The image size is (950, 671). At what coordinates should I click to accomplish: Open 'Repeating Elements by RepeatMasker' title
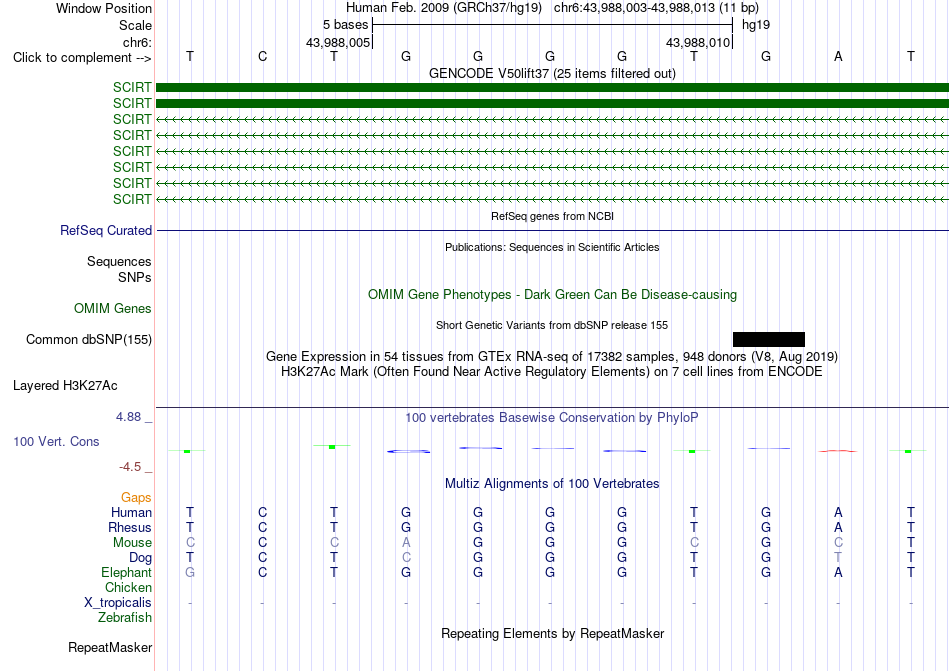[x=552, y=633]
